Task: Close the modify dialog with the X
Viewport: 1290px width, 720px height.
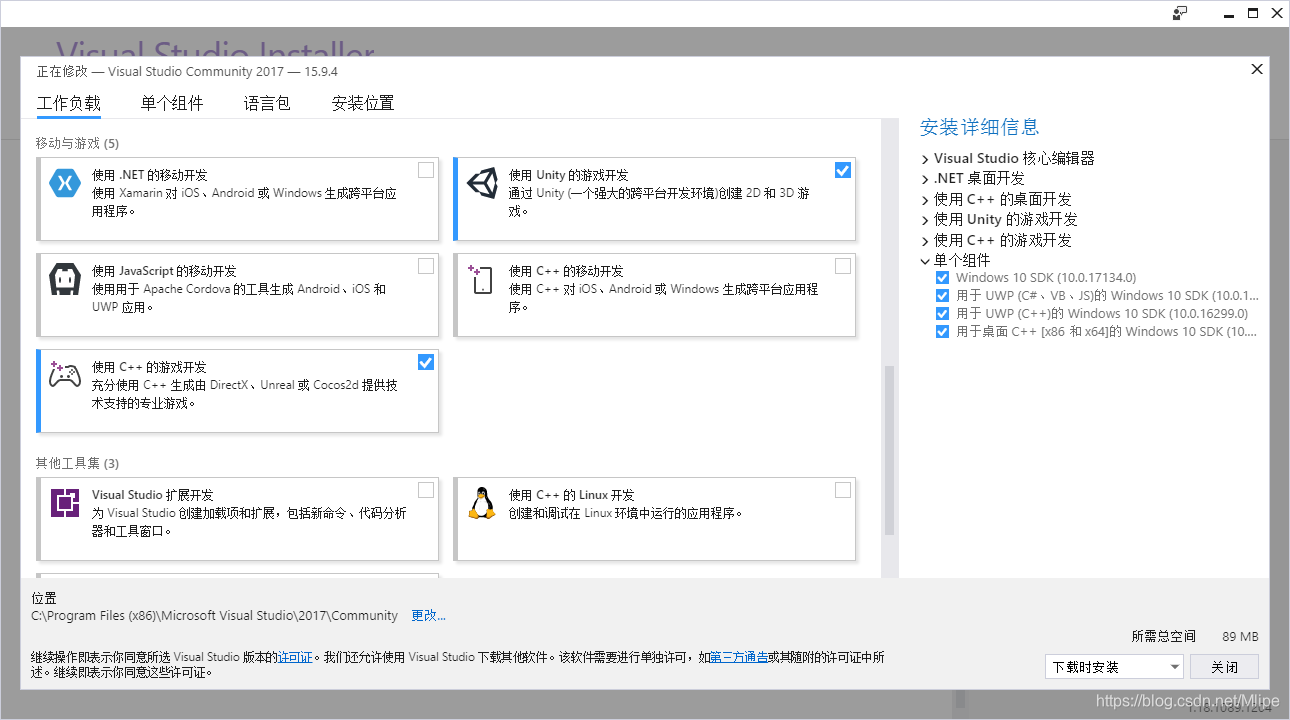Action: pyautogui.click(x=1257, y=69)
